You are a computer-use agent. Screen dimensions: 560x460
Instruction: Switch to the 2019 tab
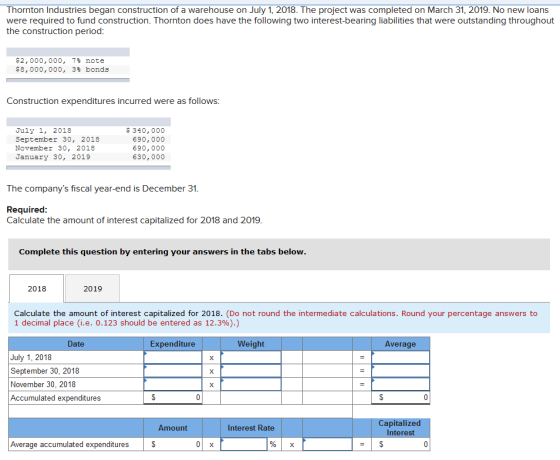click(x=92, y=289)
